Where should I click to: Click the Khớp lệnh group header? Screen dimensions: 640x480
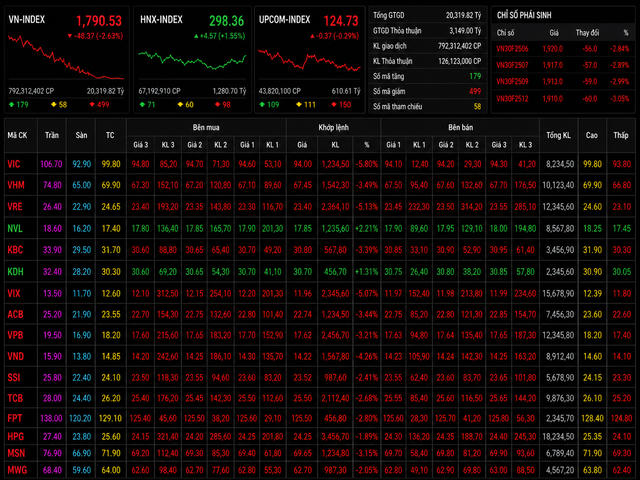(x=333, y=127)
